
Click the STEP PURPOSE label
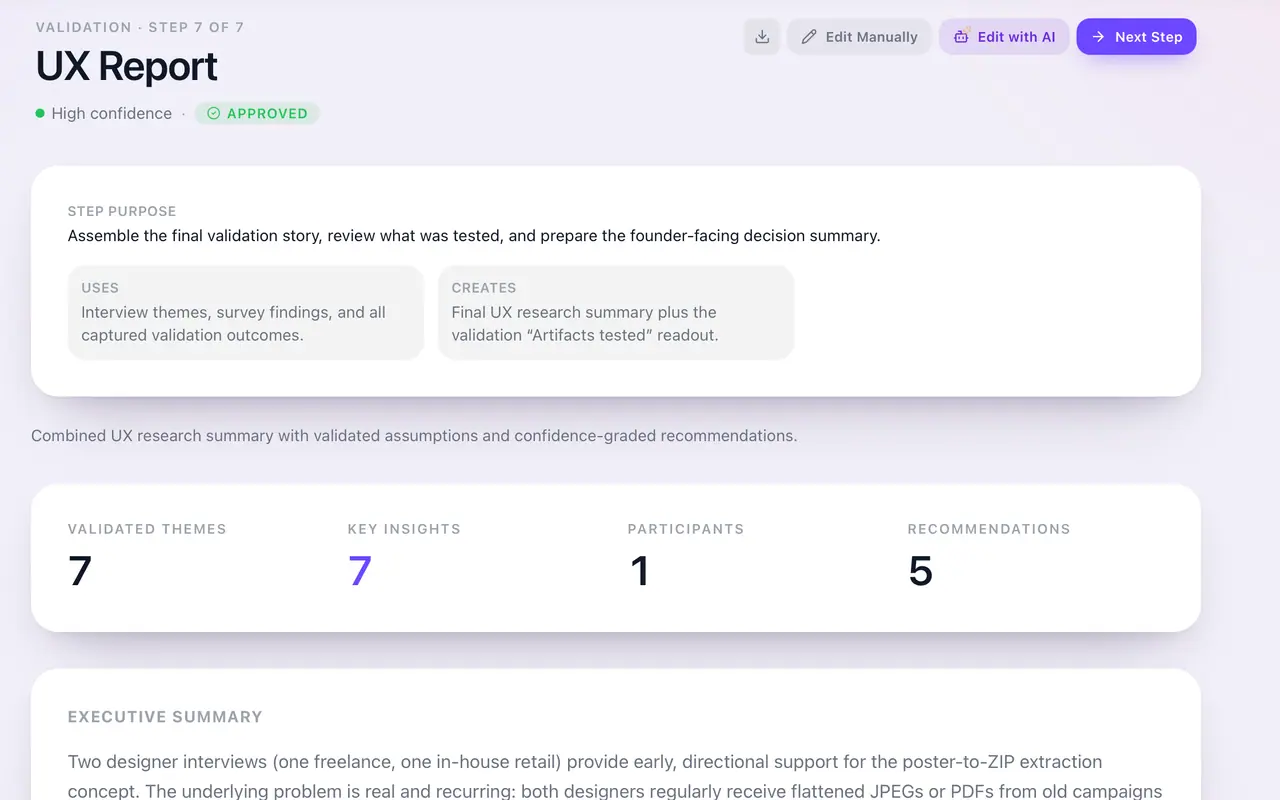[122, 211]
